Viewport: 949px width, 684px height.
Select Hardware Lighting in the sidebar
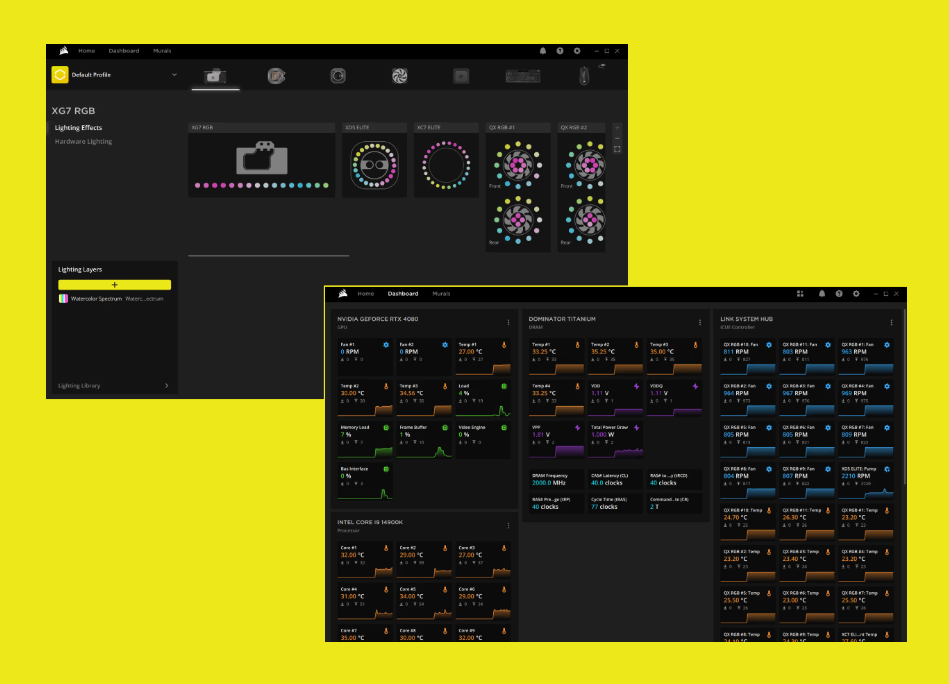pyautogui.click(x=84, y=142)
